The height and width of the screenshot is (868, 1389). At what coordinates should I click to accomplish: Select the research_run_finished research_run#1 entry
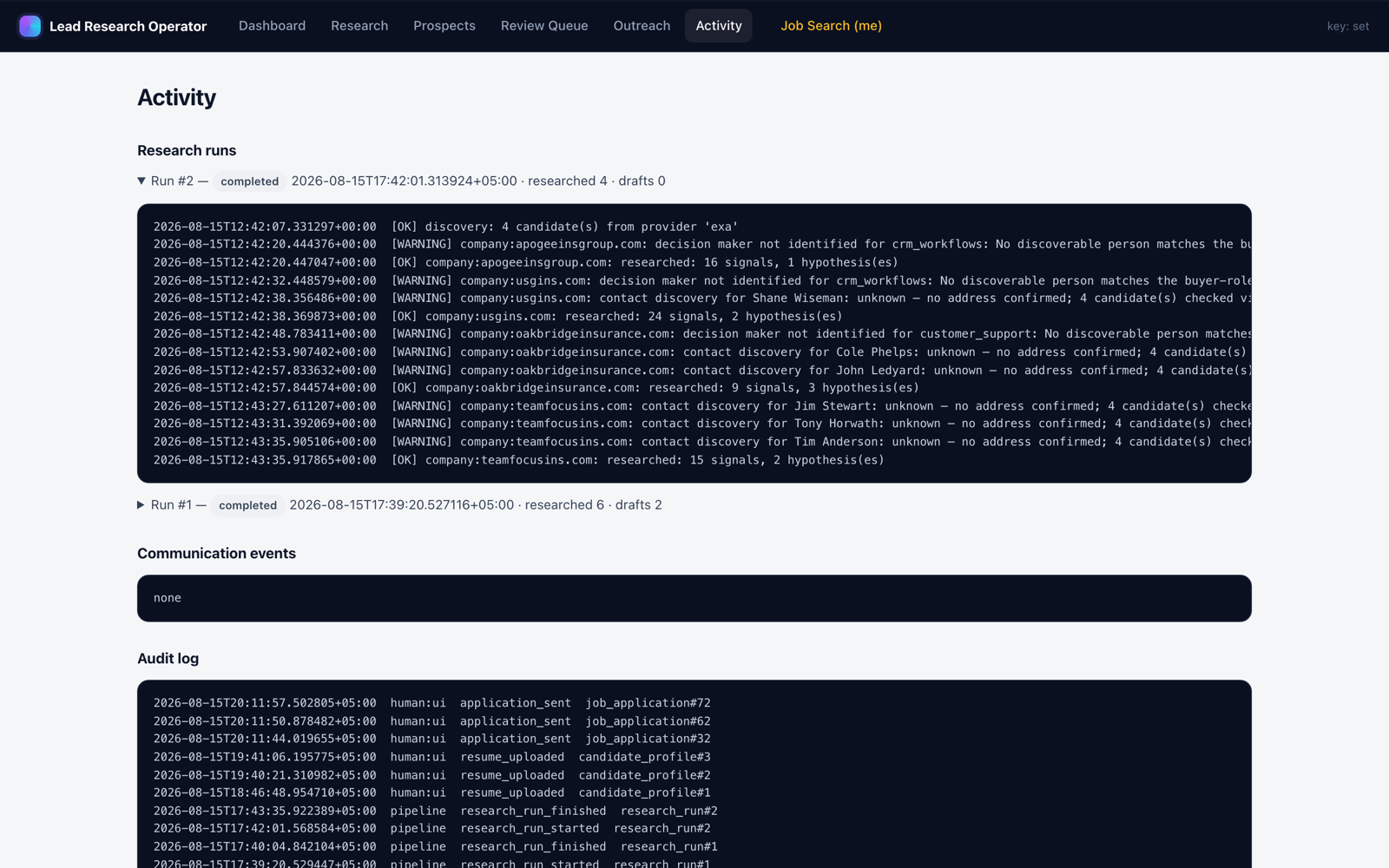pos(435,846)
